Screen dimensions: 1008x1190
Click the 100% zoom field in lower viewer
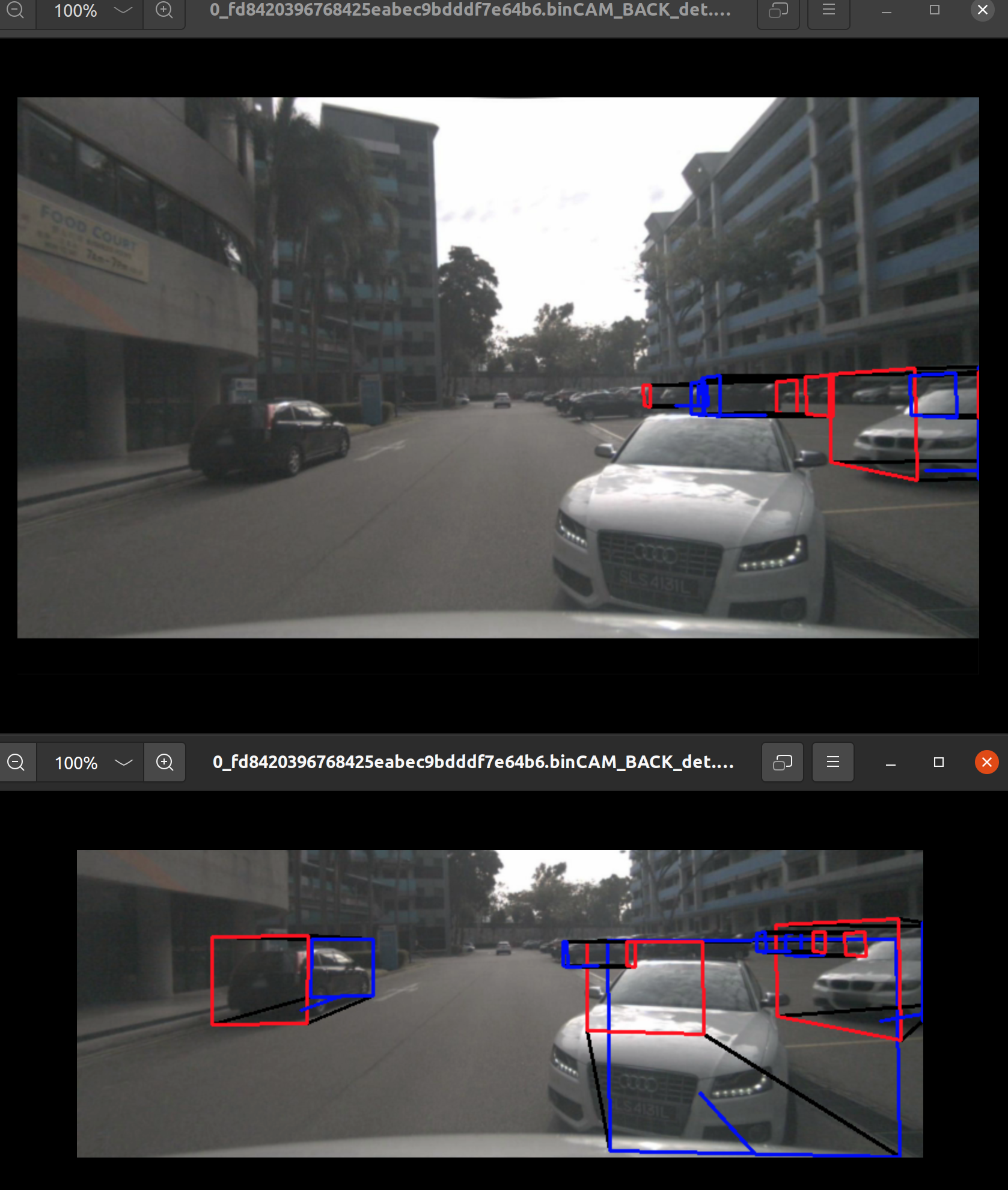point(76,763)
